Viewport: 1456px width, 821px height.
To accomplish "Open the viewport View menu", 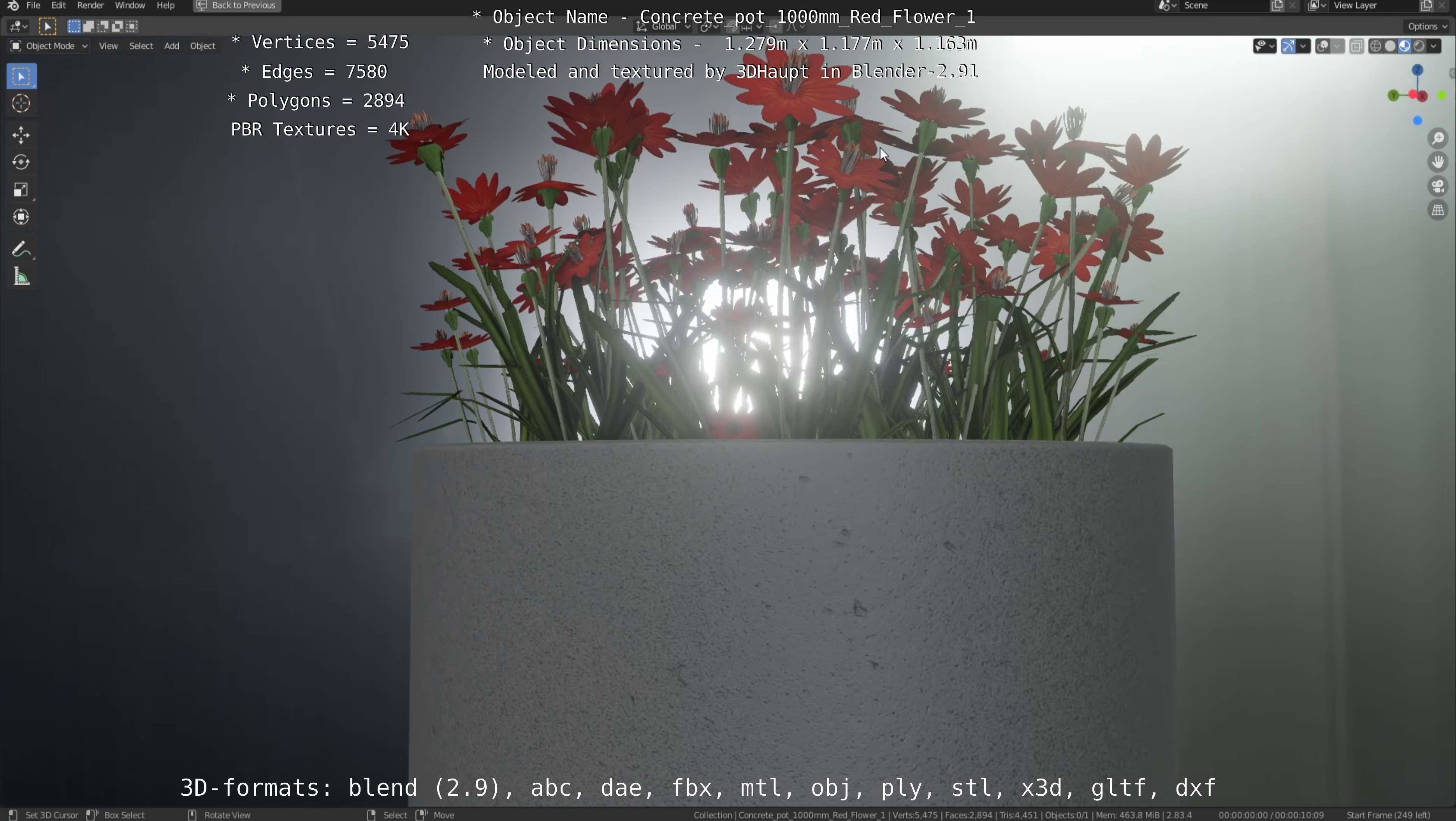I will point(108,46).
